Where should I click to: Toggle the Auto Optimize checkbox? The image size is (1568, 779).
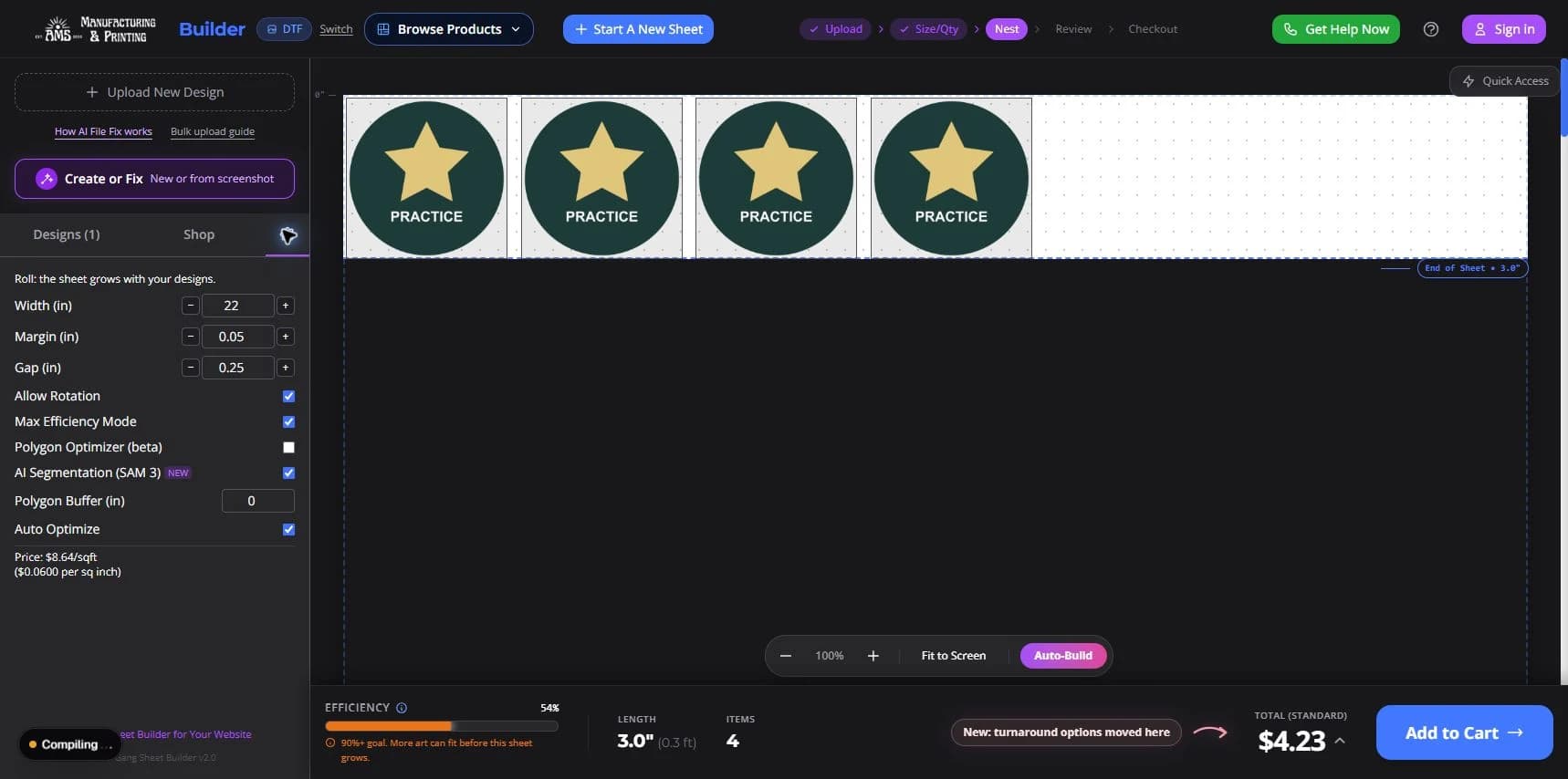coord(288,529)
